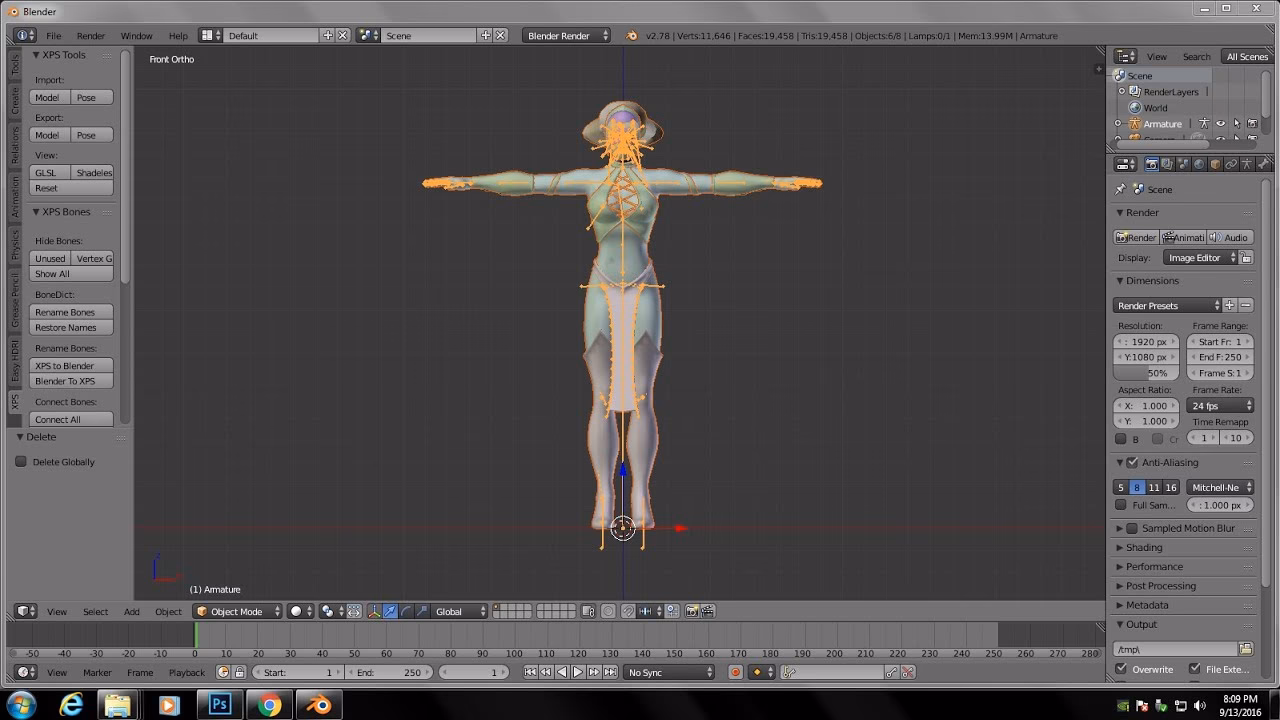Open the Object Mode dropdown
Screen dimensions: 1280x720
(238, 611)
